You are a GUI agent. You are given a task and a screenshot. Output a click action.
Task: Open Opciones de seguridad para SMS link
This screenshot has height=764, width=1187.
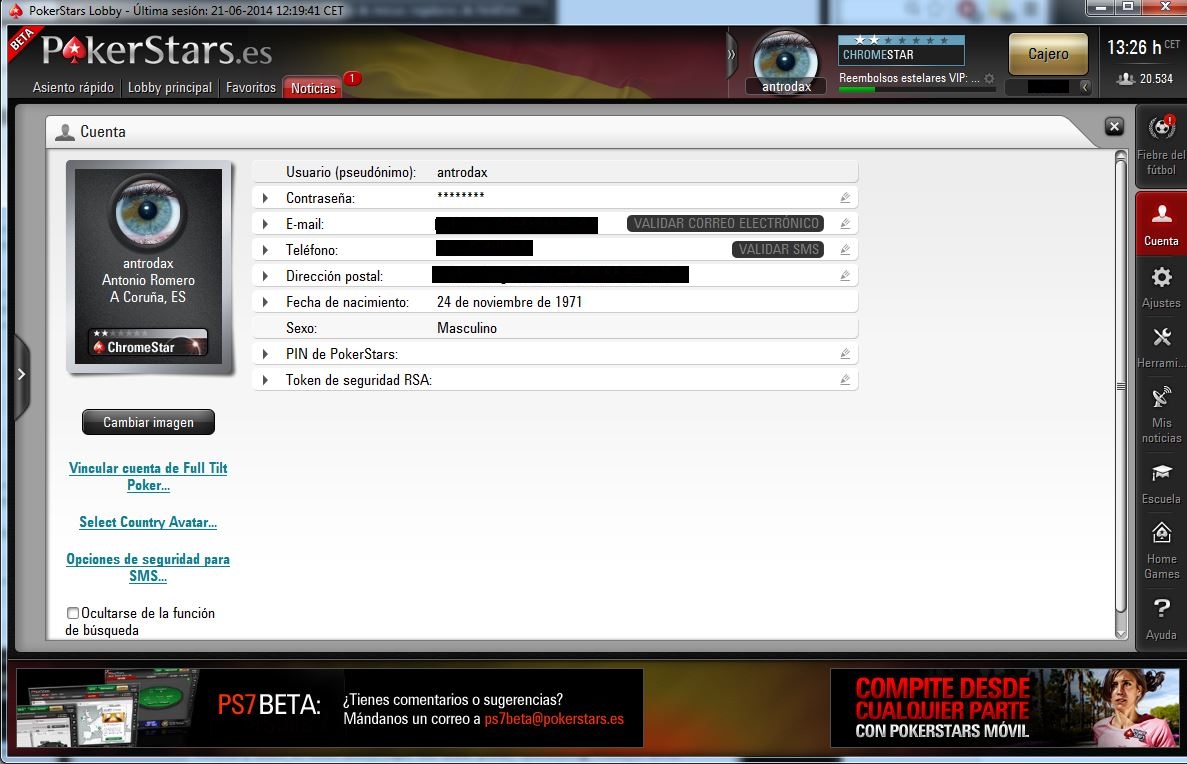[x=148, y=567]
